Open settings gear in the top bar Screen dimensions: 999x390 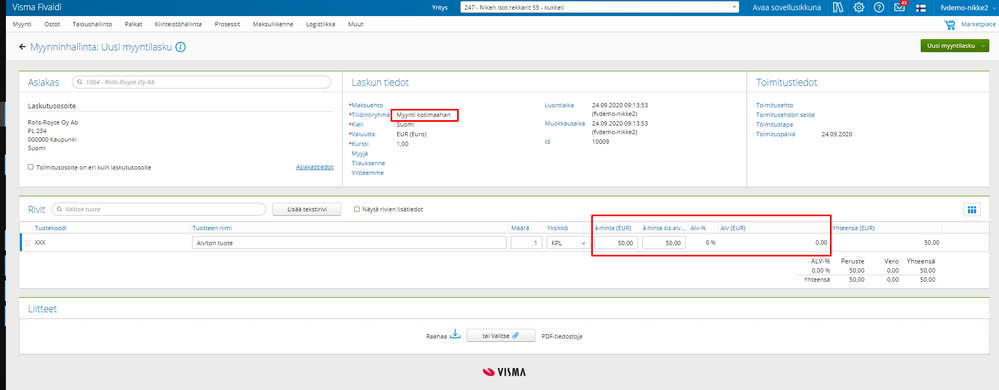pos(859,8)
